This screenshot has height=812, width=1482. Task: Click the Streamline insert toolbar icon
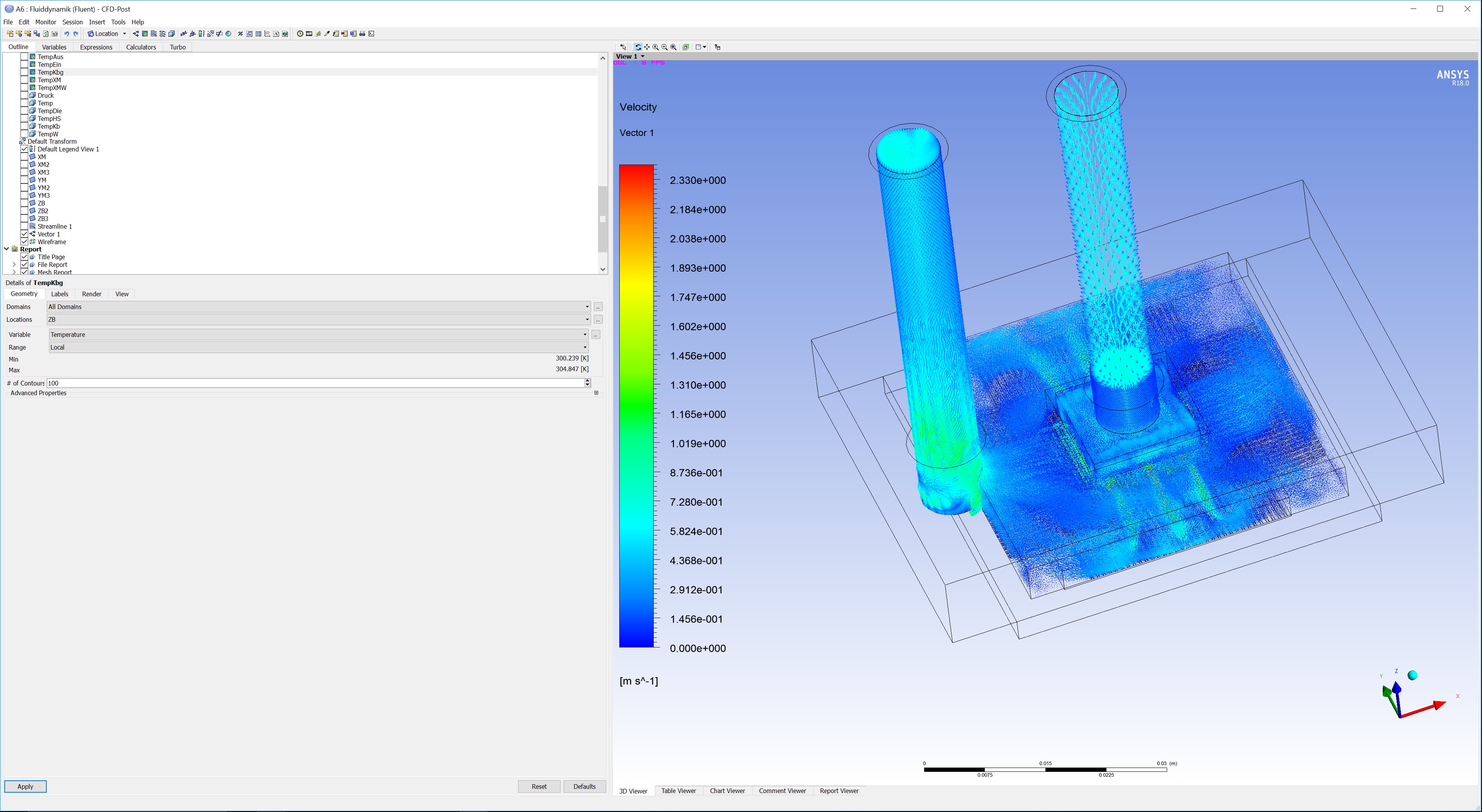click(154, 34)
